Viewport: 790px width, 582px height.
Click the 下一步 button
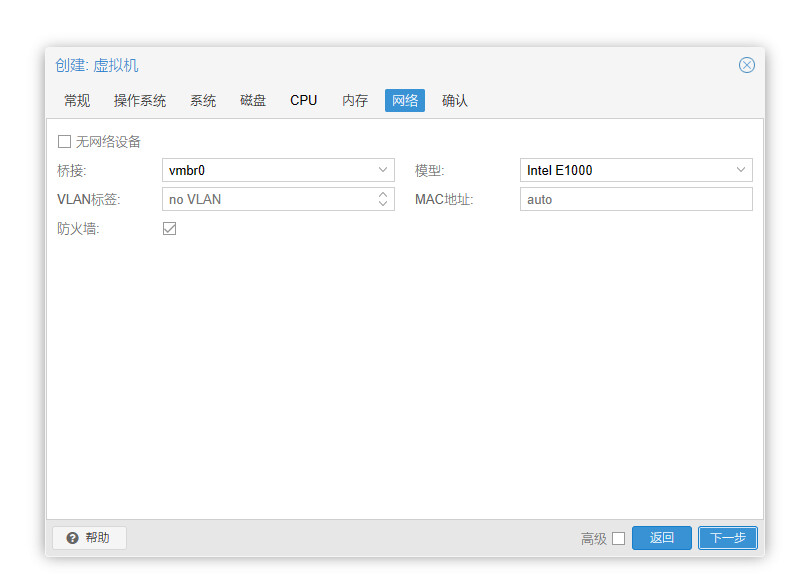tap(728, 538)
